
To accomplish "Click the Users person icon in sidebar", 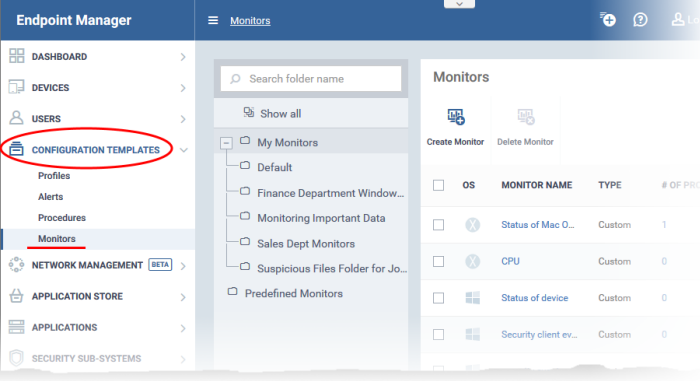I will pyautogui.click(x=17, y=118).
